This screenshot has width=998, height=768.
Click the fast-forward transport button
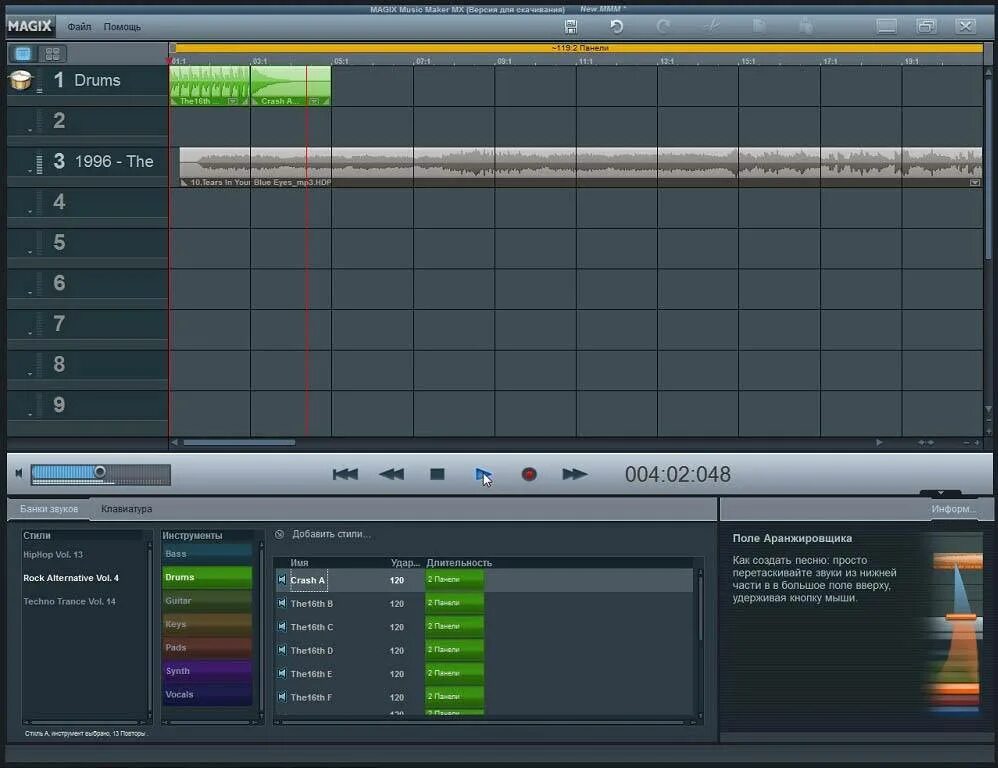click(x=575, y=474)
